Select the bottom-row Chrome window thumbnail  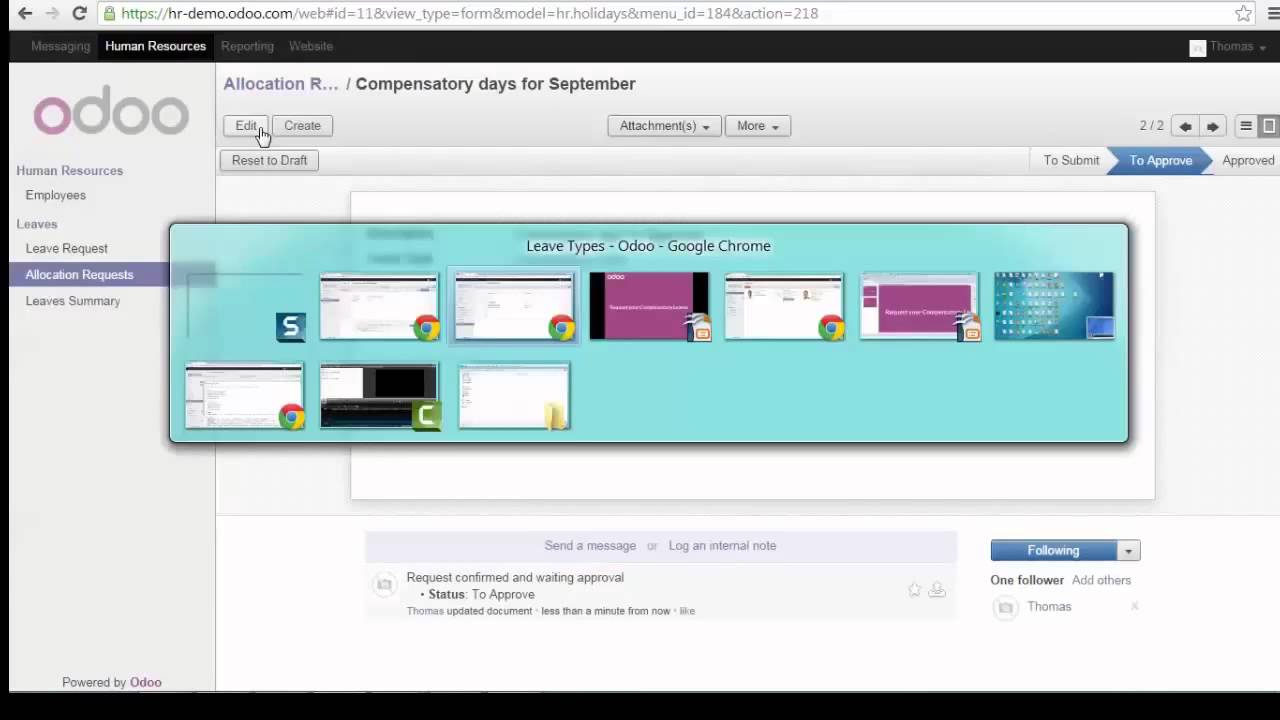tap(244, 396)
